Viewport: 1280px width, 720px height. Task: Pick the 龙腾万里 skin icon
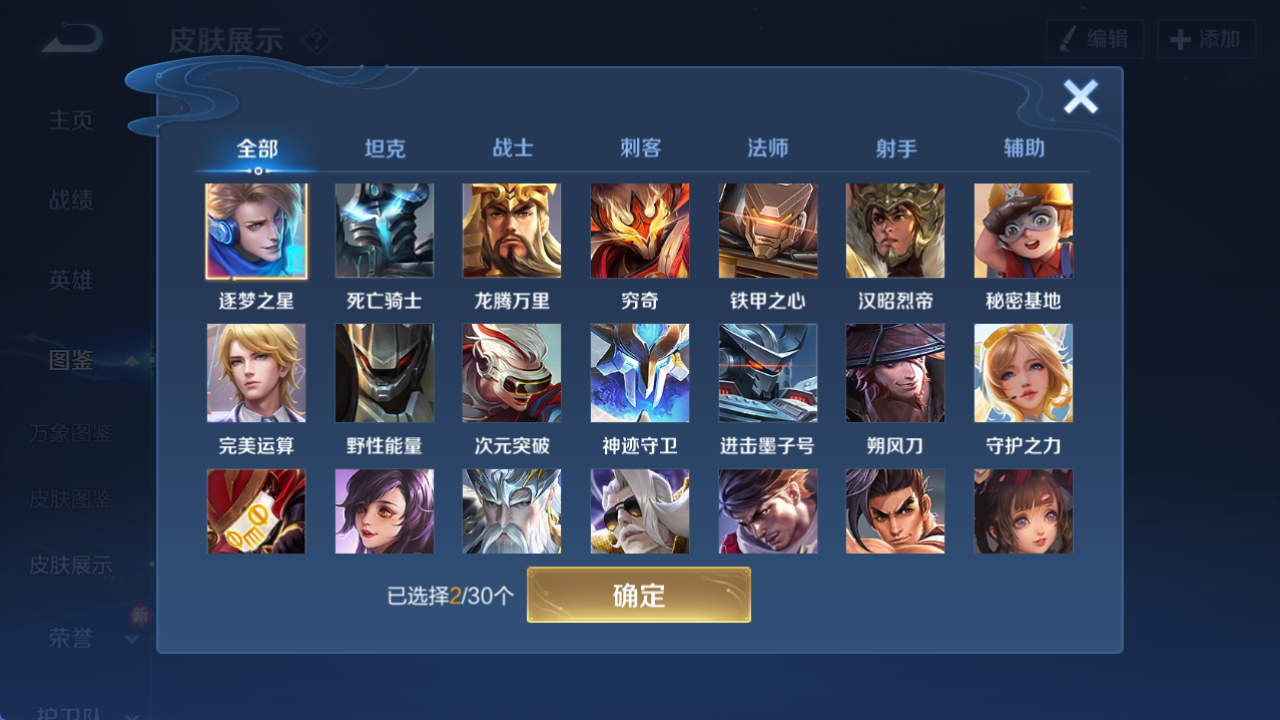click(512, 231)
